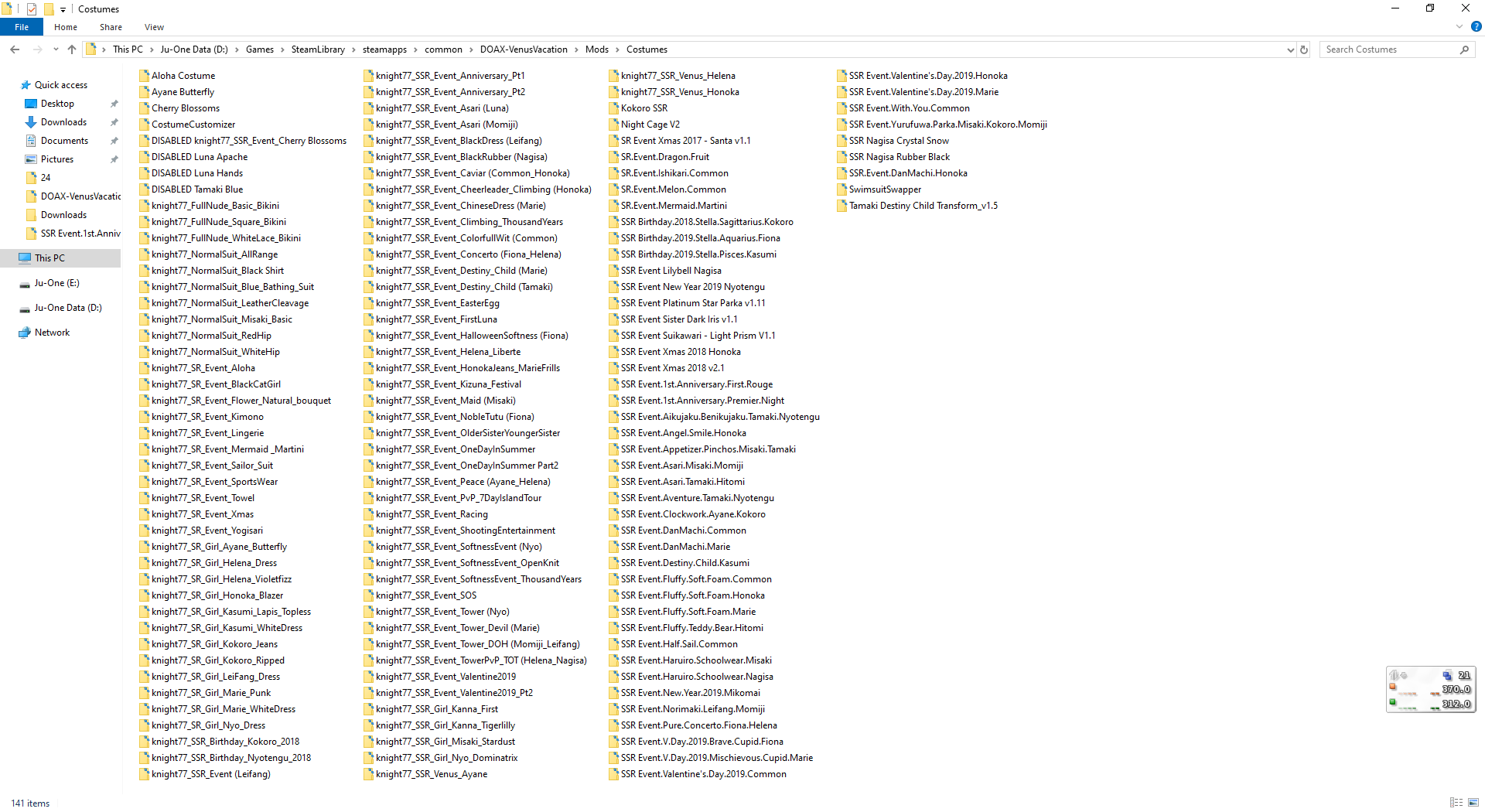Expand address bar history dropdown

pyautogui.click(x=1290, y=49)
